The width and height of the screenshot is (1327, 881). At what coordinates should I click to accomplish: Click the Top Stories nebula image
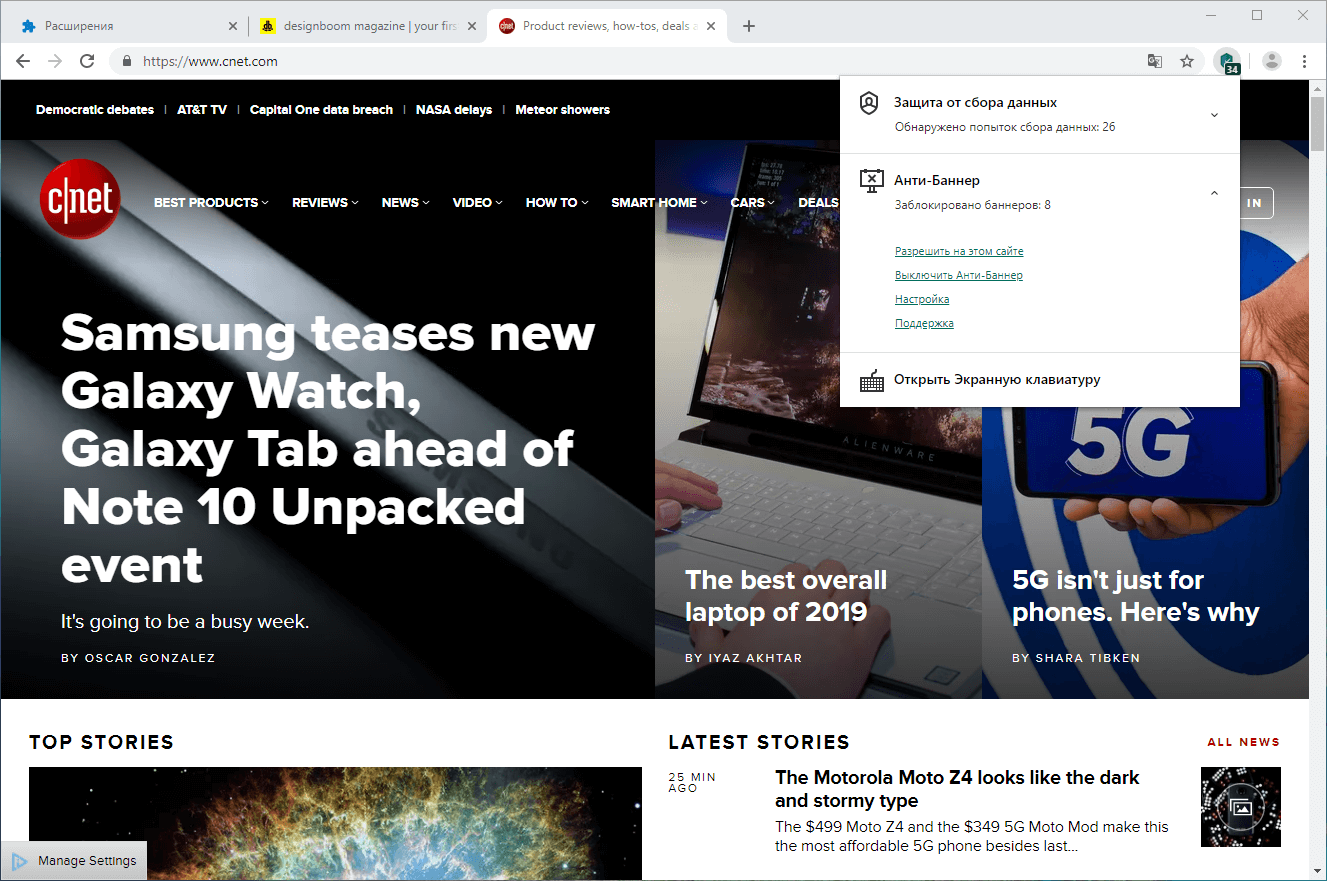[335, 824]
